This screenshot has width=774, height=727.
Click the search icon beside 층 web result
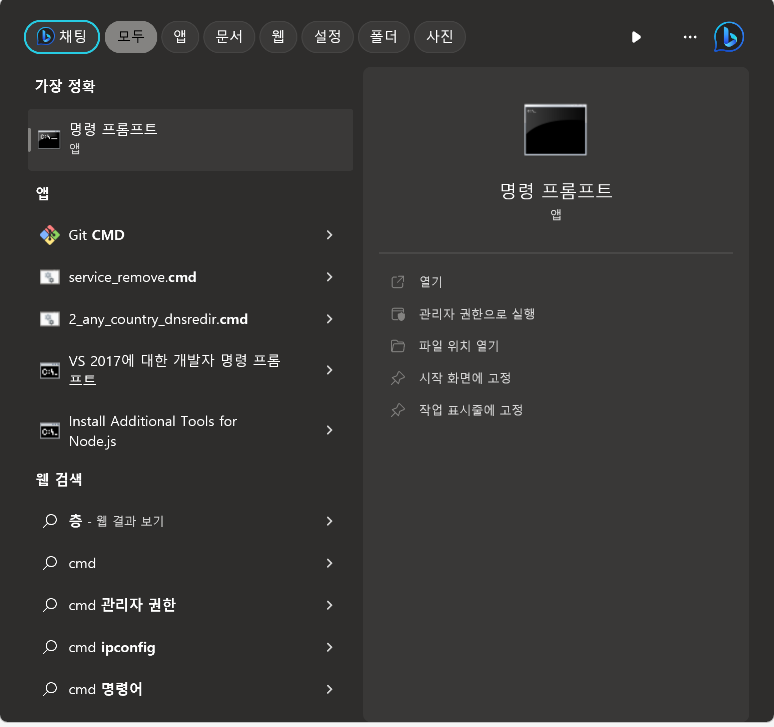click(x=50, y=521)
